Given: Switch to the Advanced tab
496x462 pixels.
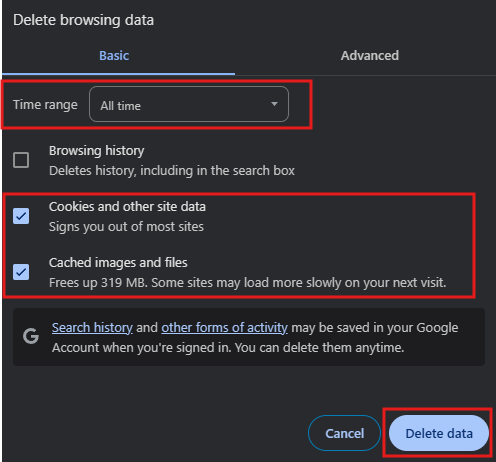Looking at the screenshot, I should click(370, 56).
